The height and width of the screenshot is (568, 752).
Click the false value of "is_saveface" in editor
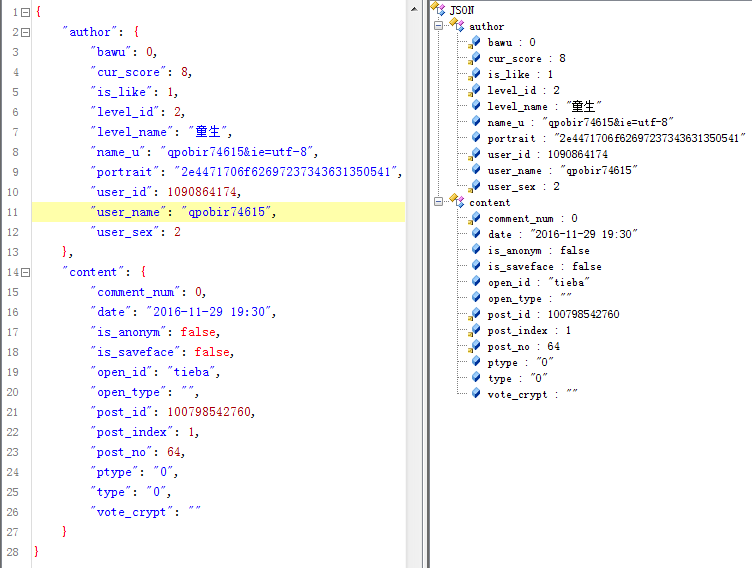pyautogui.click(x=212, y=352)
